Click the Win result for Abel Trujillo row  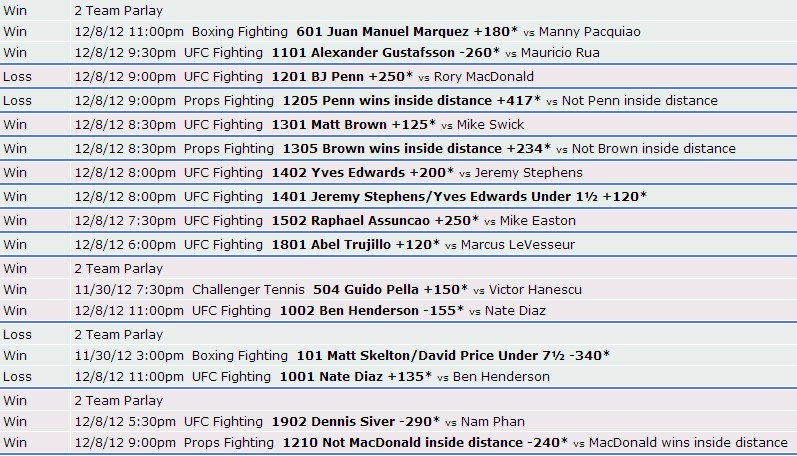[15, 244]
